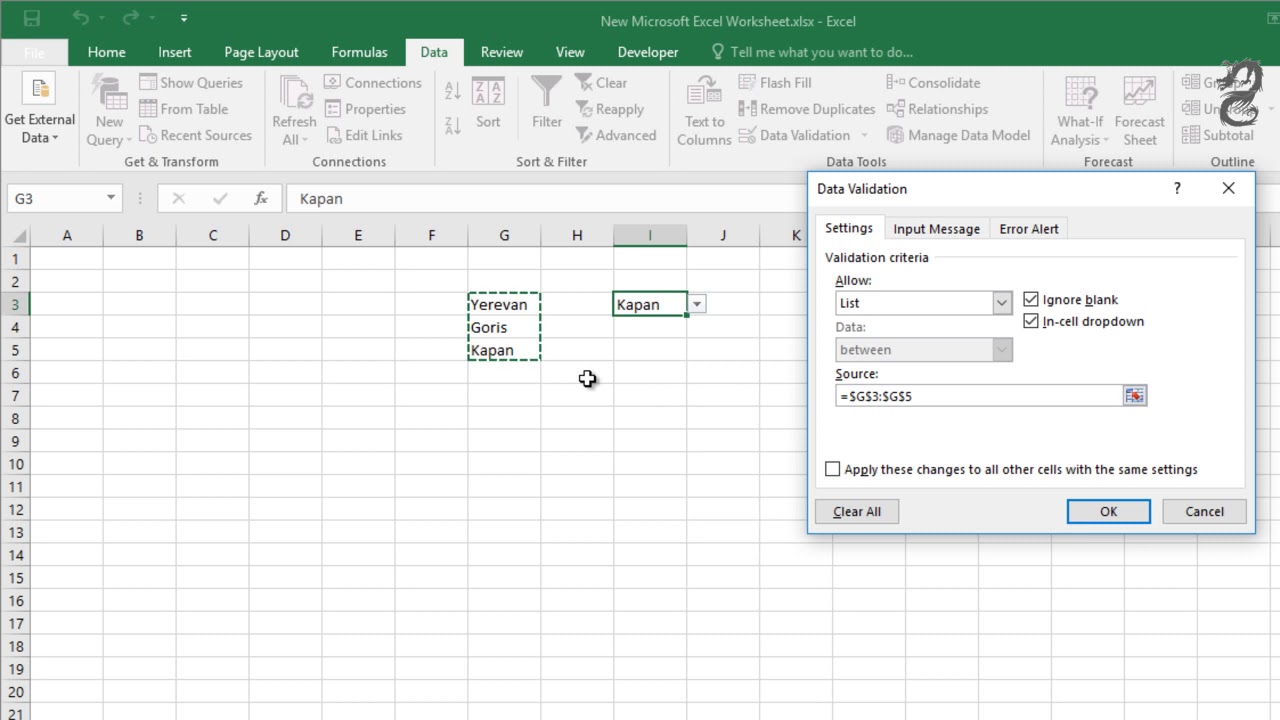Launch Text to Columns wizard
This screenshot has height=720, width=1280.
(704, 110)
